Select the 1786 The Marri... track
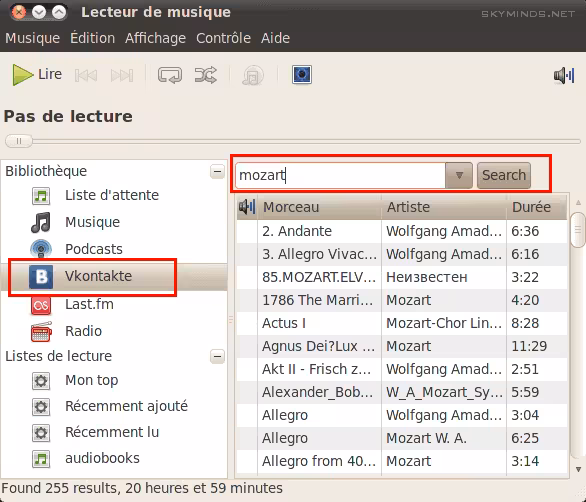 pyautogui.click(x=402, y=301)
